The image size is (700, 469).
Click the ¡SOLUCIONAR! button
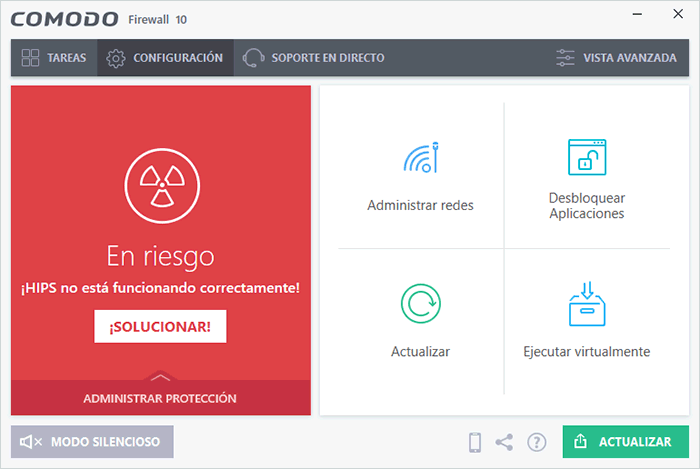160,327
